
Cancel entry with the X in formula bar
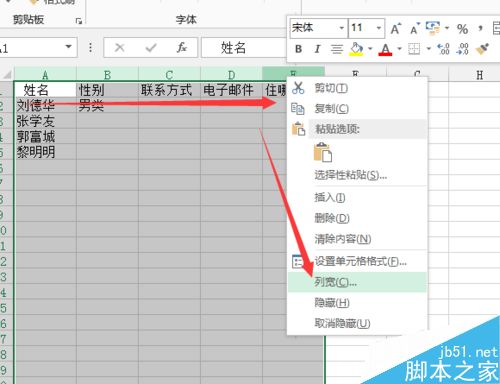click(119, 48)
